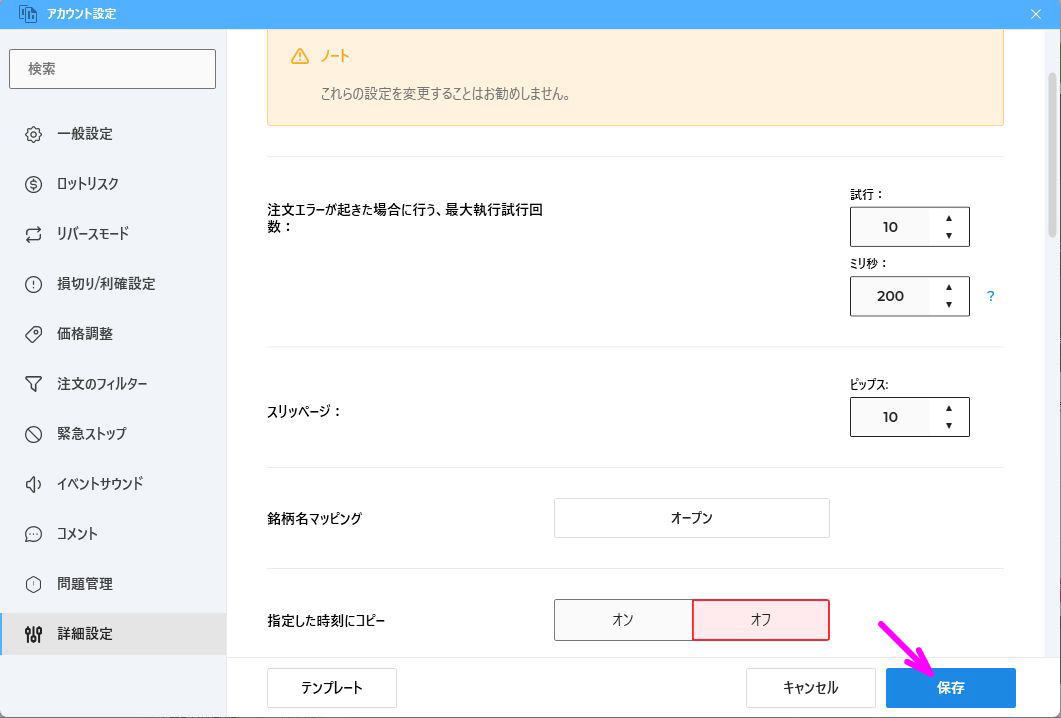
Task: Decrease the ミリ秒 value with its down arrow
Action: 948,304
